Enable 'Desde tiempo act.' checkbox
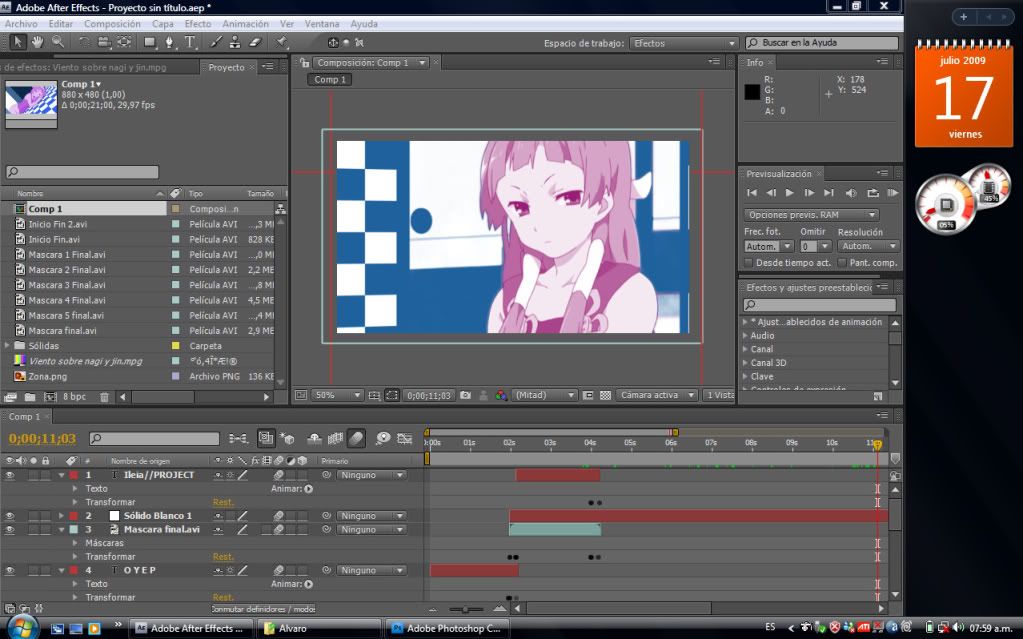This screenshot has height=639, width=1023. (749, 262)
